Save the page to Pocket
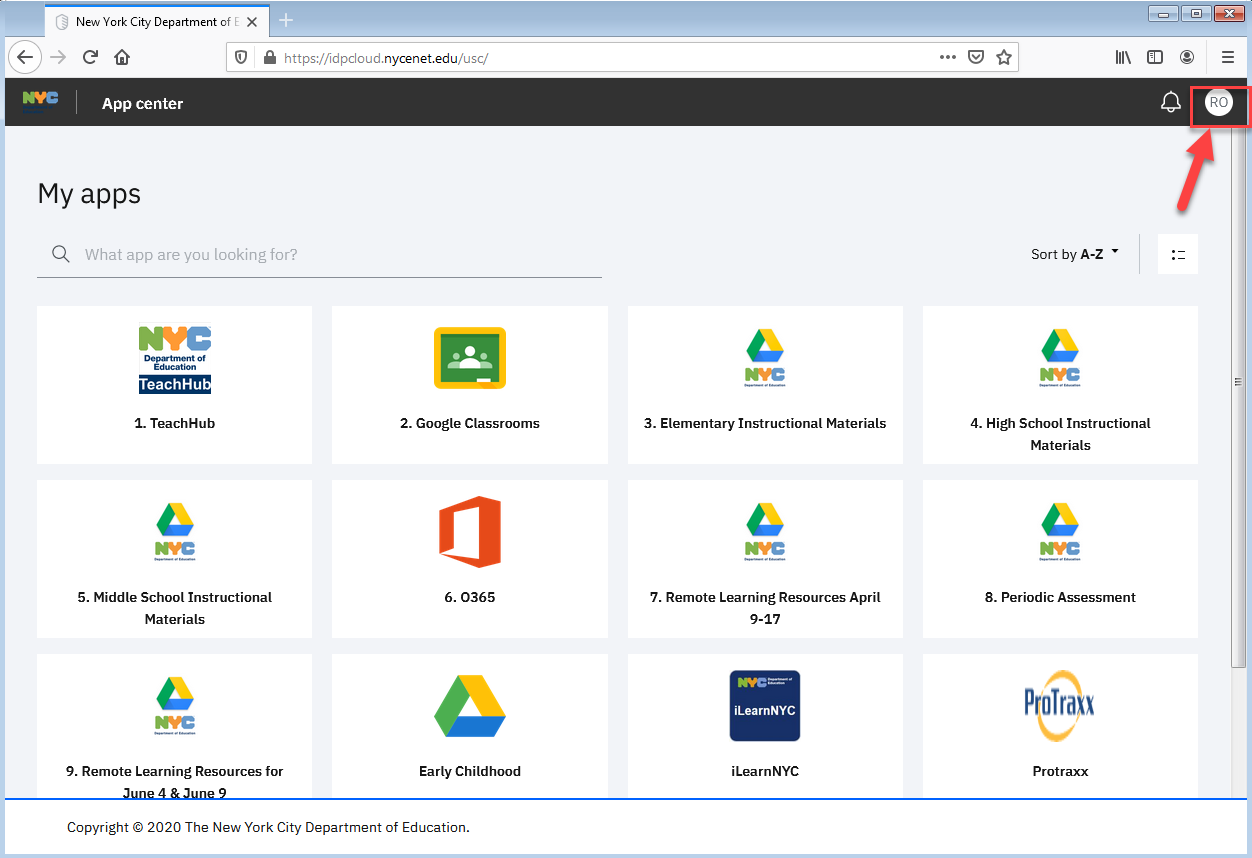The width and height of the screenshot is (1252, 858). coord(976,57)
